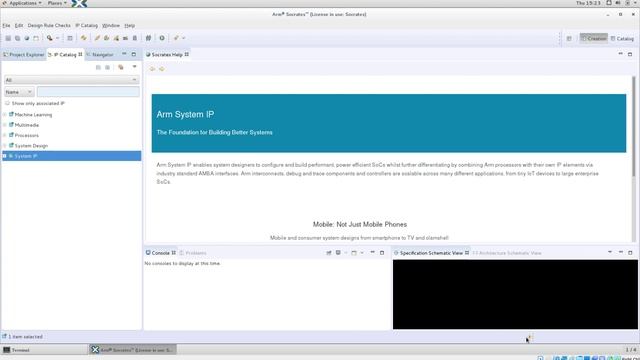
Task: Open dropdown arrow beside the search toolbar icon
Action: (x=57, y=38)
